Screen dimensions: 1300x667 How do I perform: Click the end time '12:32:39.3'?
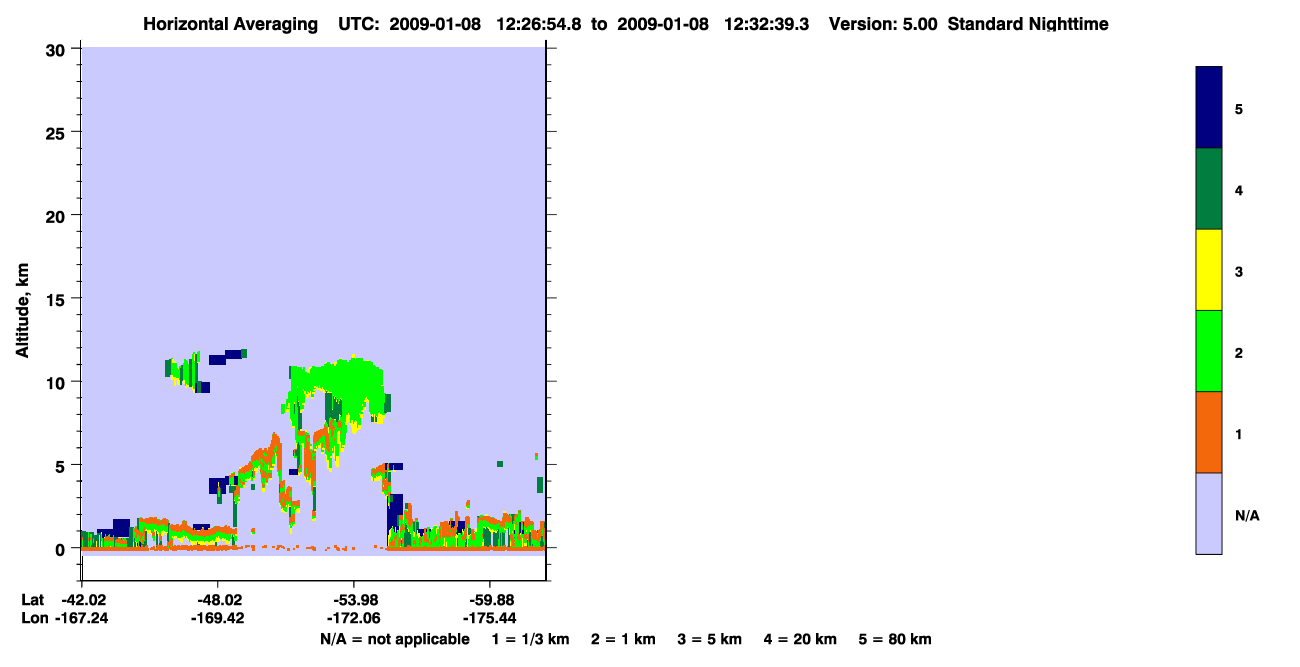[769, 24]
